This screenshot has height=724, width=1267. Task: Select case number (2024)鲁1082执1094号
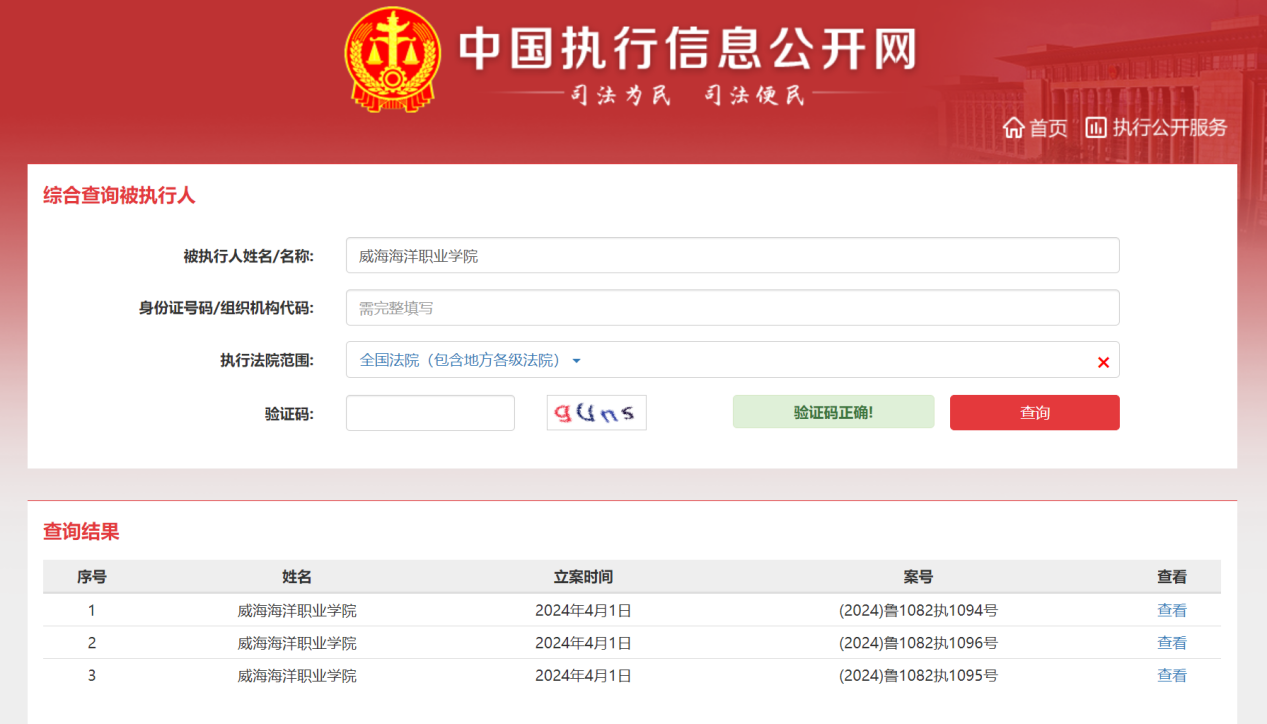coord(918,610)
